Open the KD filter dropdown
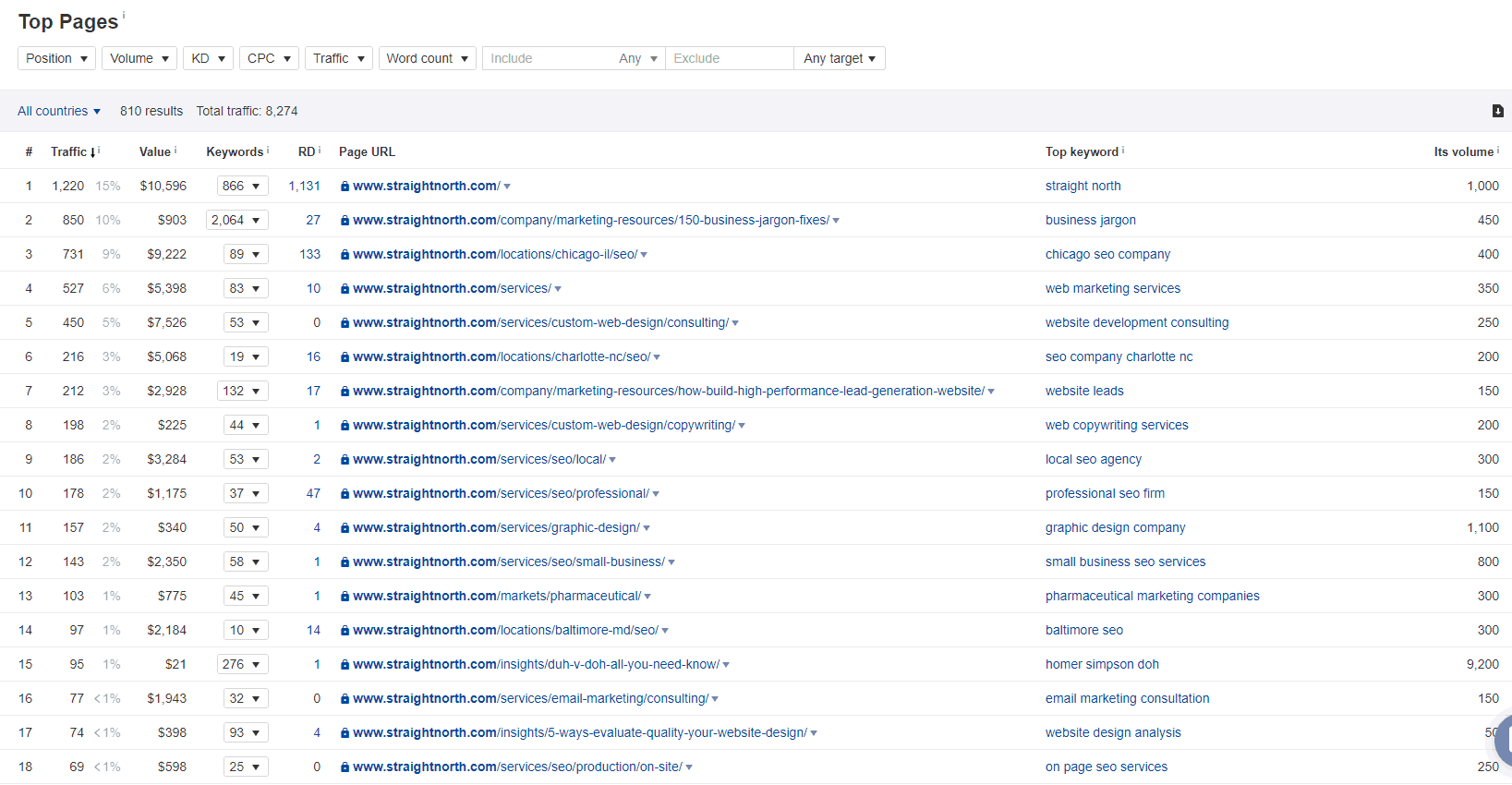Viewport: 1512px width, 785px height. [208, 58]
